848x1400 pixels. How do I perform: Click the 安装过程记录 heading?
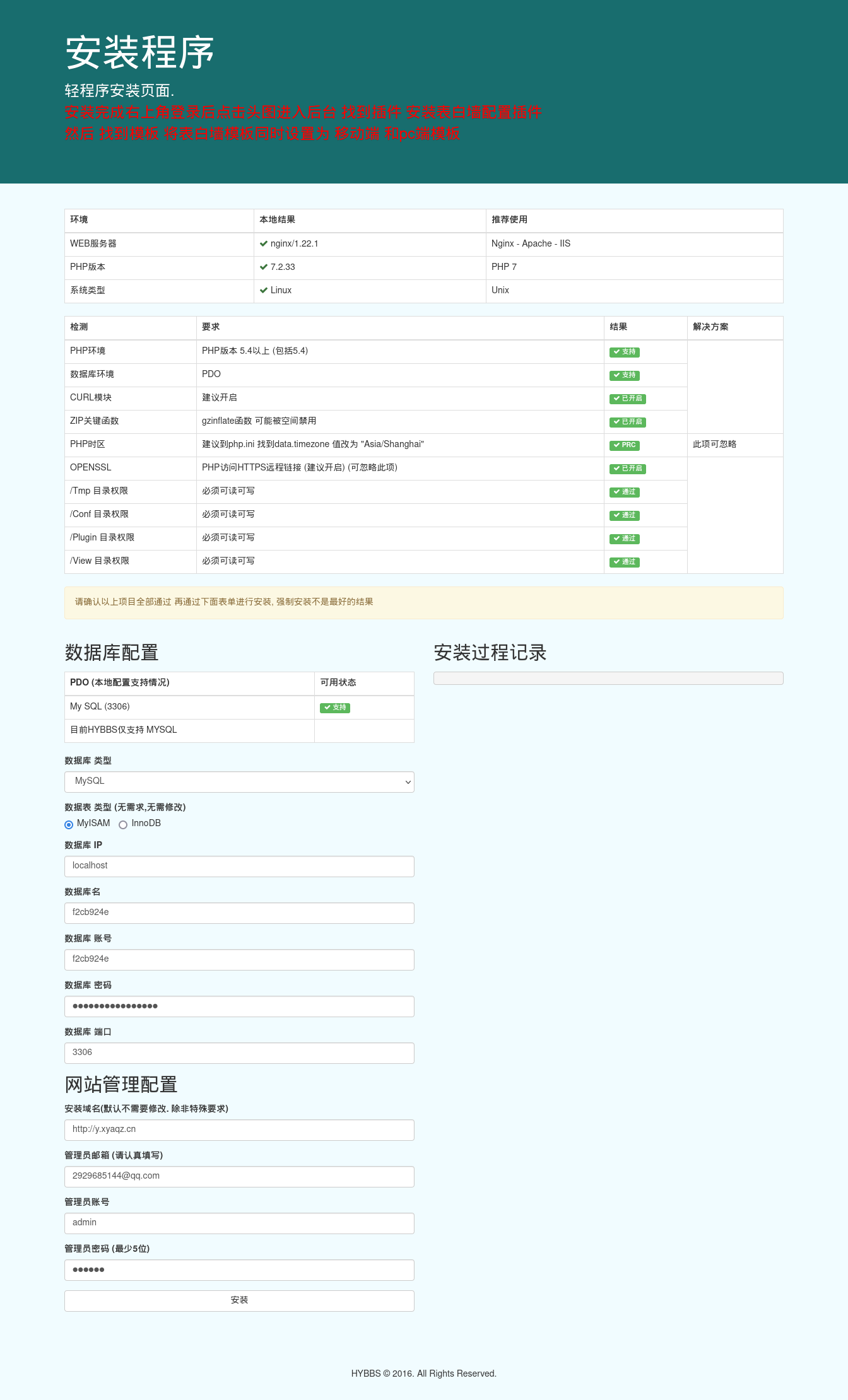pos(490,653)
